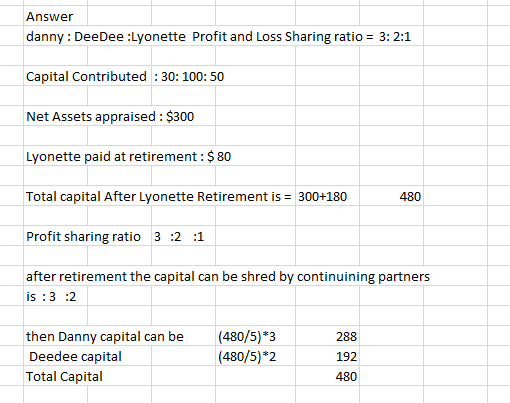Viewport: 510px width, 403px height.
Task: Click the Profit and Loss Sharing ratio line
Action: coord(218,37)
